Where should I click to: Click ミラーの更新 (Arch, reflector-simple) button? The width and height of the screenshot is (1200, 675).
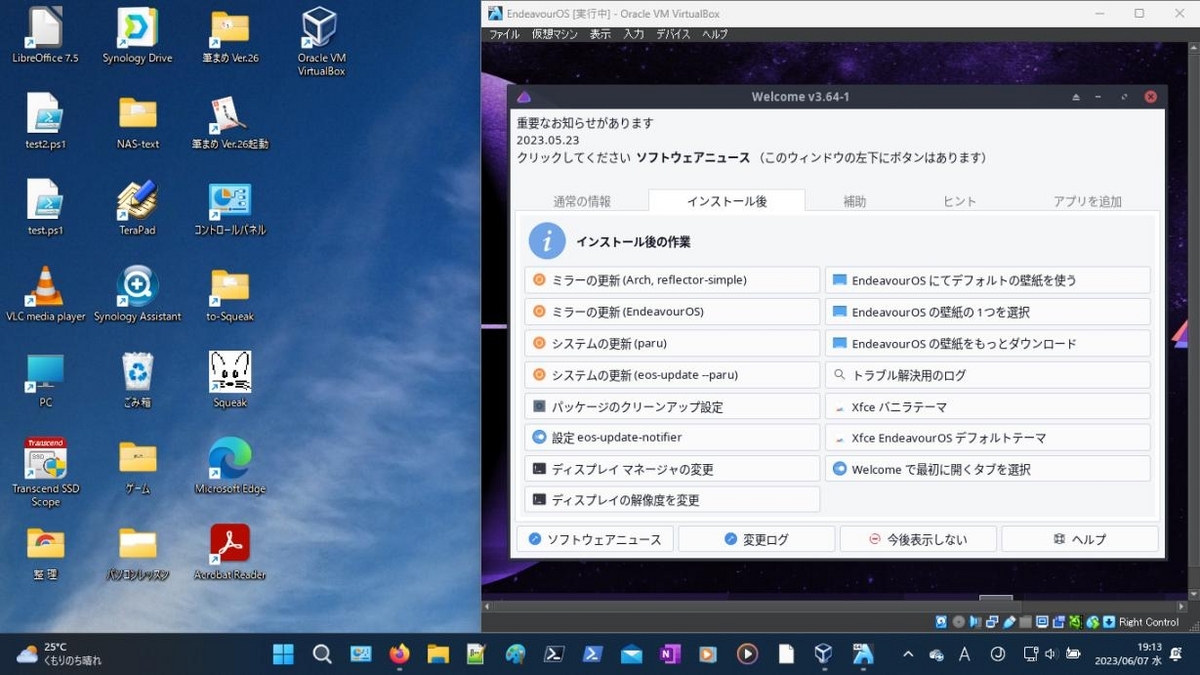pos(672,280)
